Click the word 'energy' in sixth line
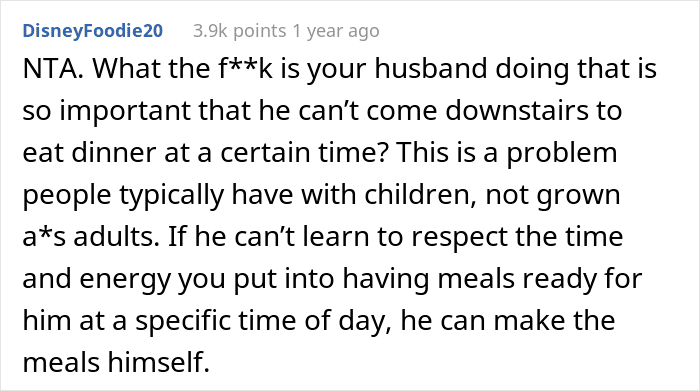This screenshot has width=700, height=391. 125,278
